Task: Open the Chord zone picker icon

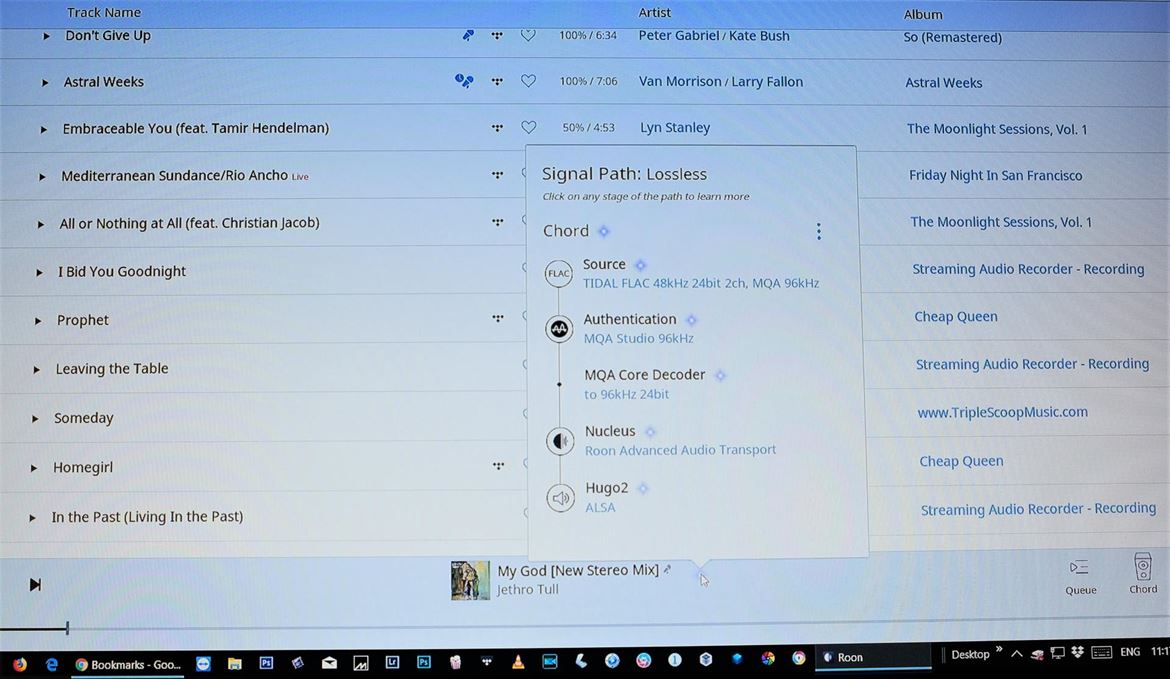Action: pyautogui.click(x=1142, y=573)
